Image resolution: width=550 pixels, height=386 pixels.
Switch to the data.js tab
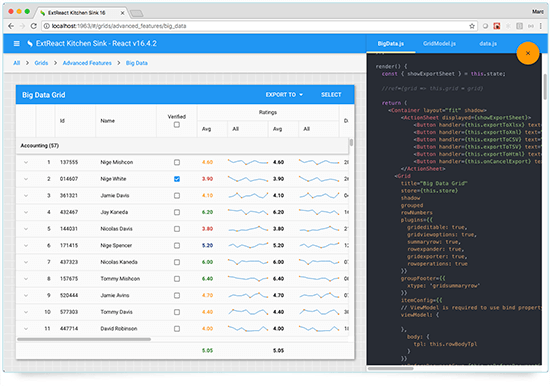(488, 44)
